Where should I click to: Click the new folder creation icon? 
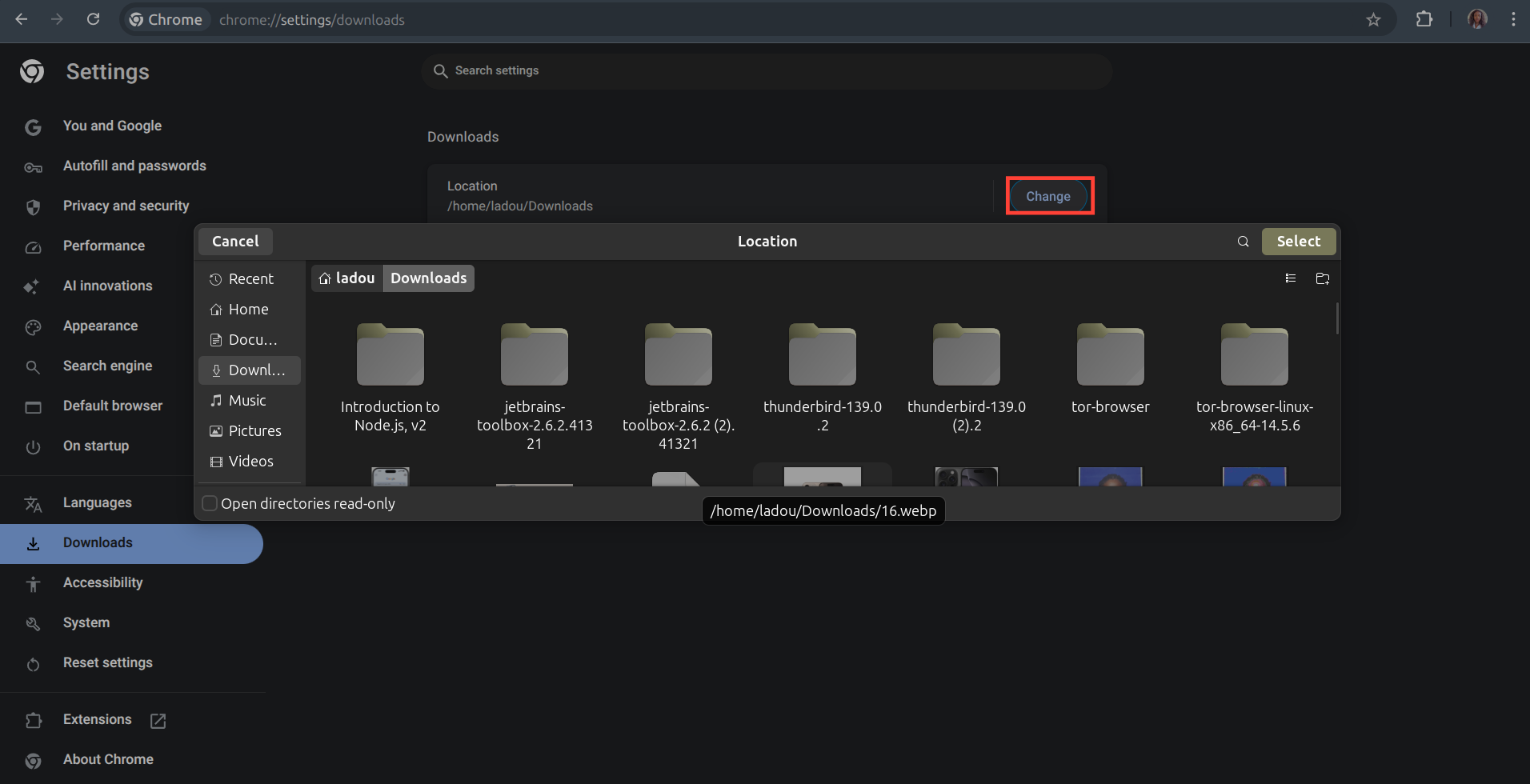click(x=1324, y=278)
